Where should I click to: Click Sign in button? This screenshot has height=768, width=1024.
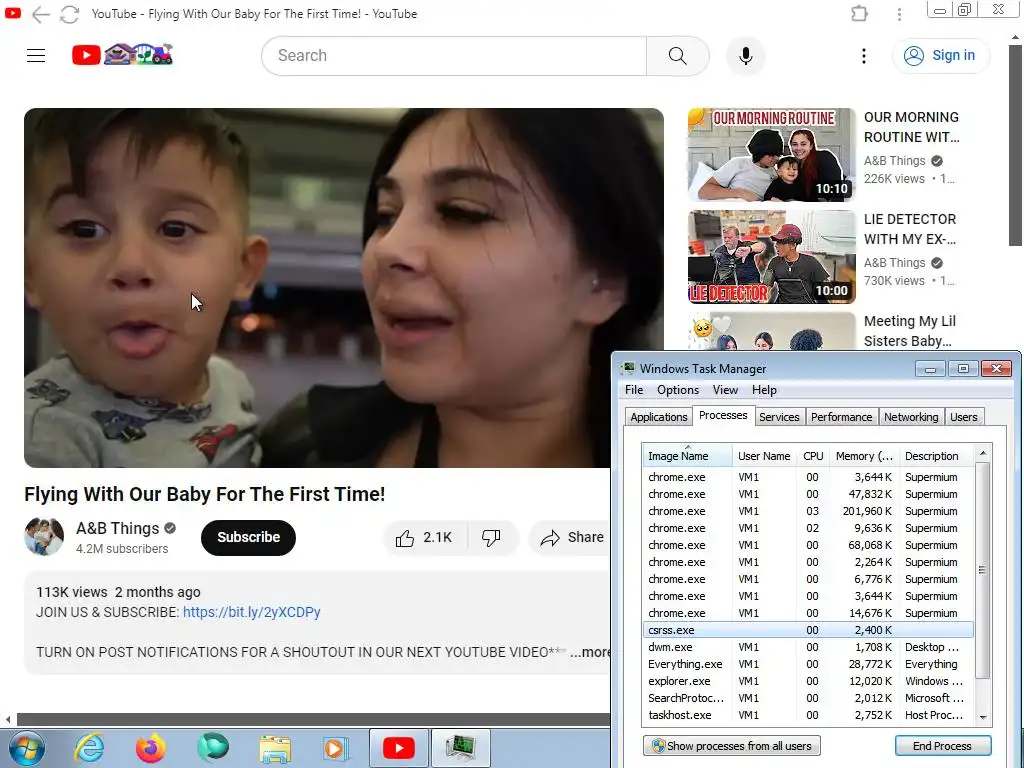pos(941,56)
